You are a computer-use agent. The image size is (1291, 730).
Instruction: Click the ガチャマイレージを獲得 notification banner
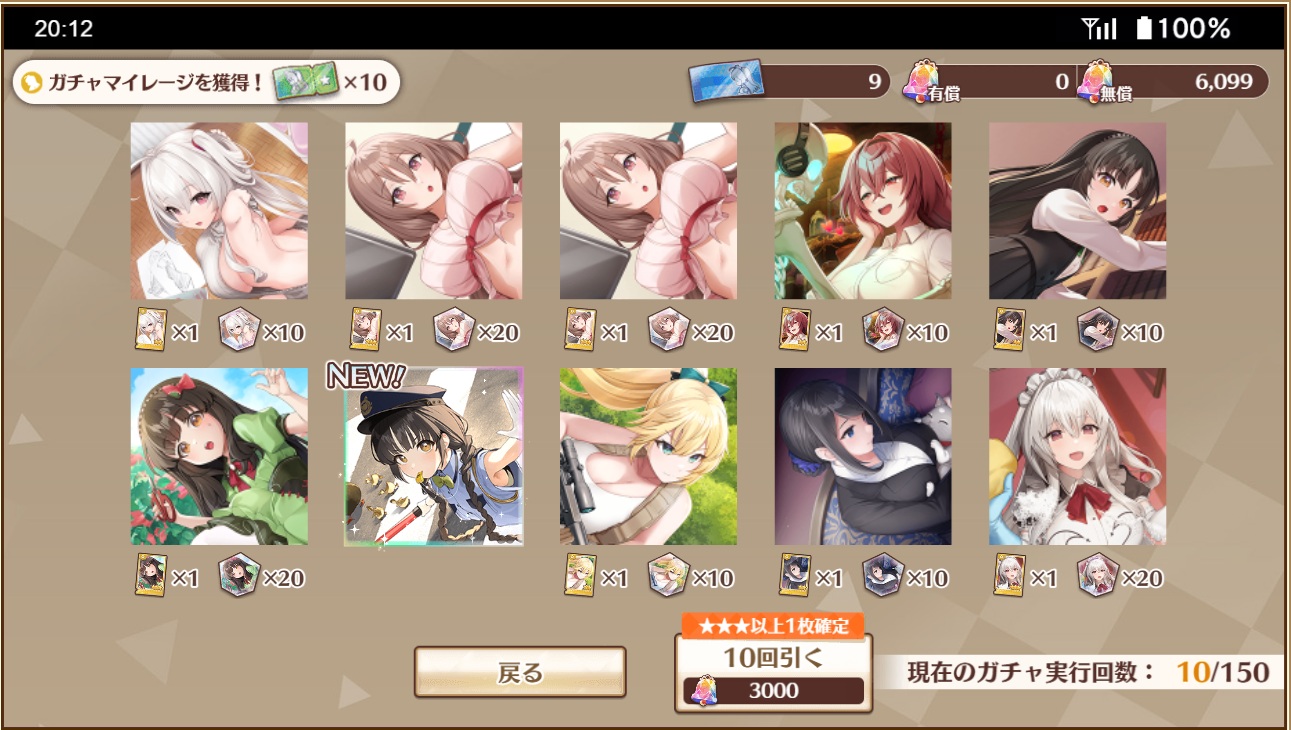click(206, 82)
